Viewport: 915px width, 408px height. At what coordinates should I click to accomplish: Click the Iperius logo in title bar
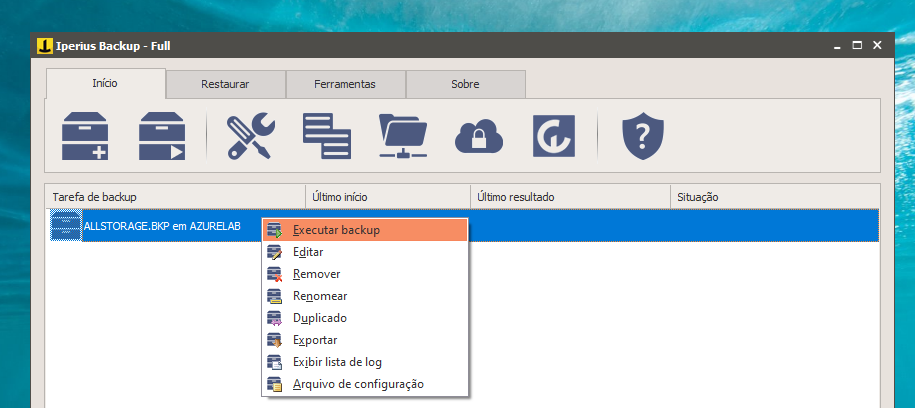coord(45,46)
